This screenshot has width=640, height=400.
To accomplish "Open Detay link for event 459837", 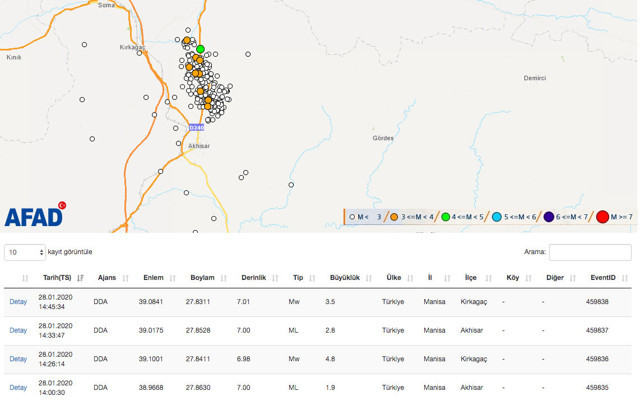I will click(18, 330).
